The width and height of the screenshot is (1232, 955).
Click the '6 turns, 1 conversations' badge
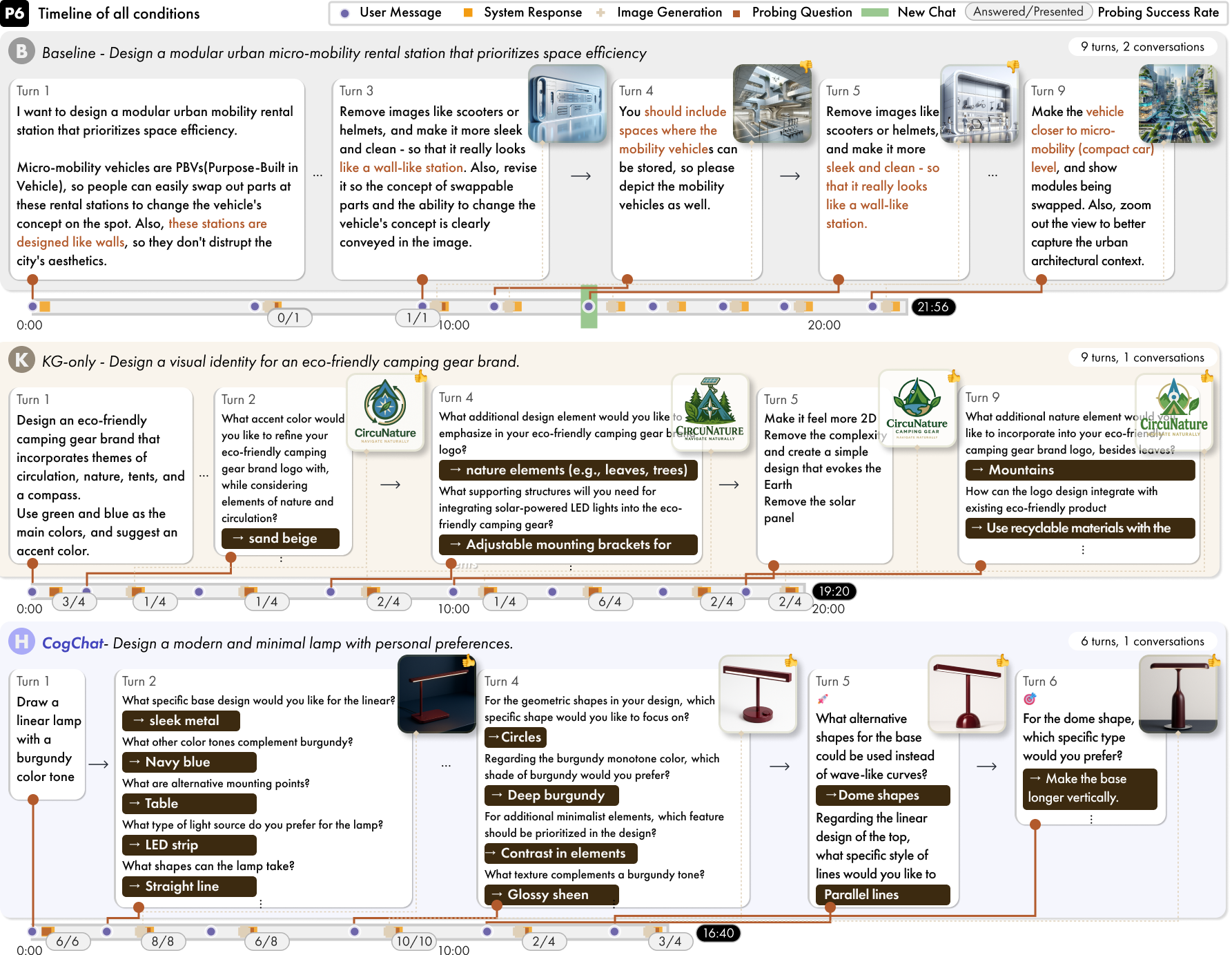coord(1142,642)
